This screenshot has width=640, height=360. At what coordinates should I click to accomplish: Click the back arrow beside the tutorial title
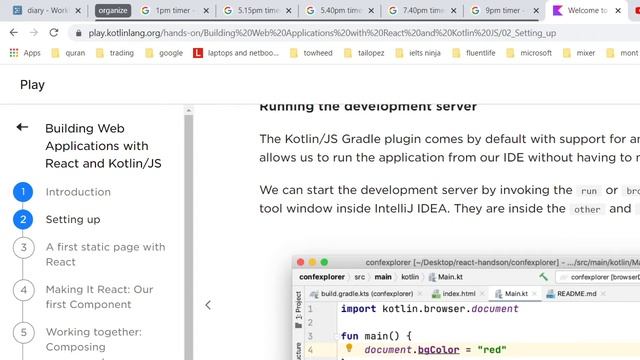[x=22, y=127]
